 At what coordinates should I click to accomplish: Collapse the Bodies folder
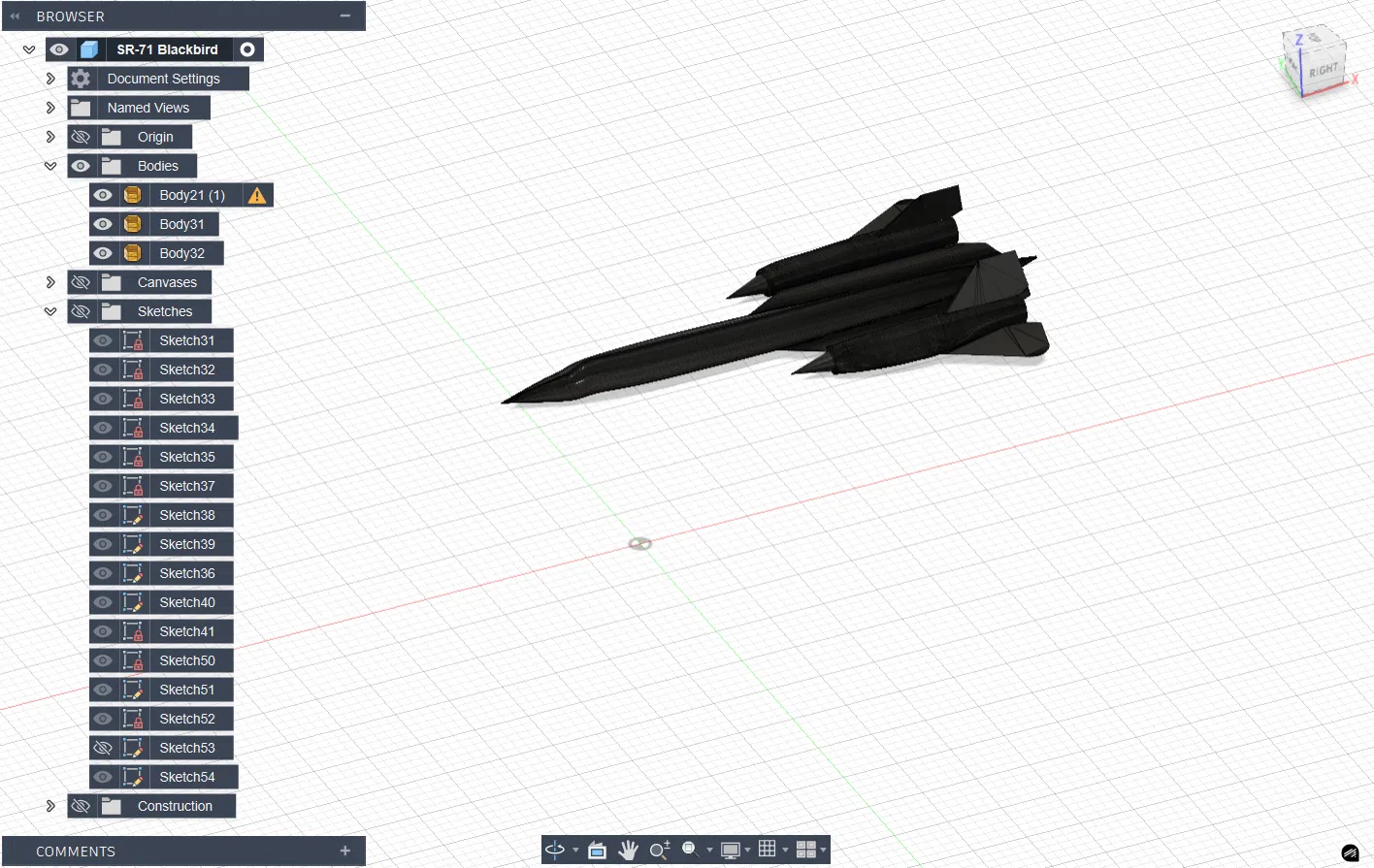click(x=50, y=166)
